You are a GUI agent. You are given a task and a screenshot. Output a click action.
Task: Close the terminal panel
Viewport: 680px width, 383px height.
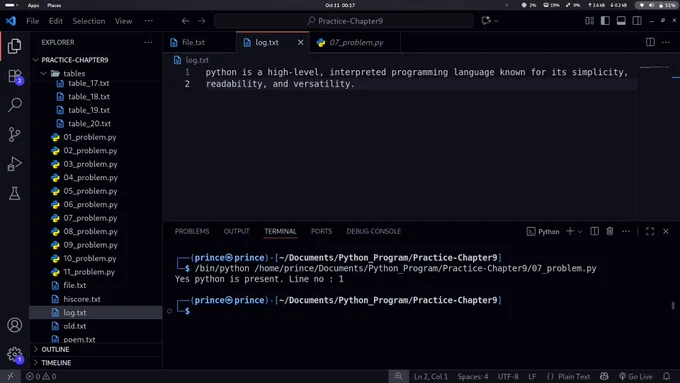click(666, 231)
